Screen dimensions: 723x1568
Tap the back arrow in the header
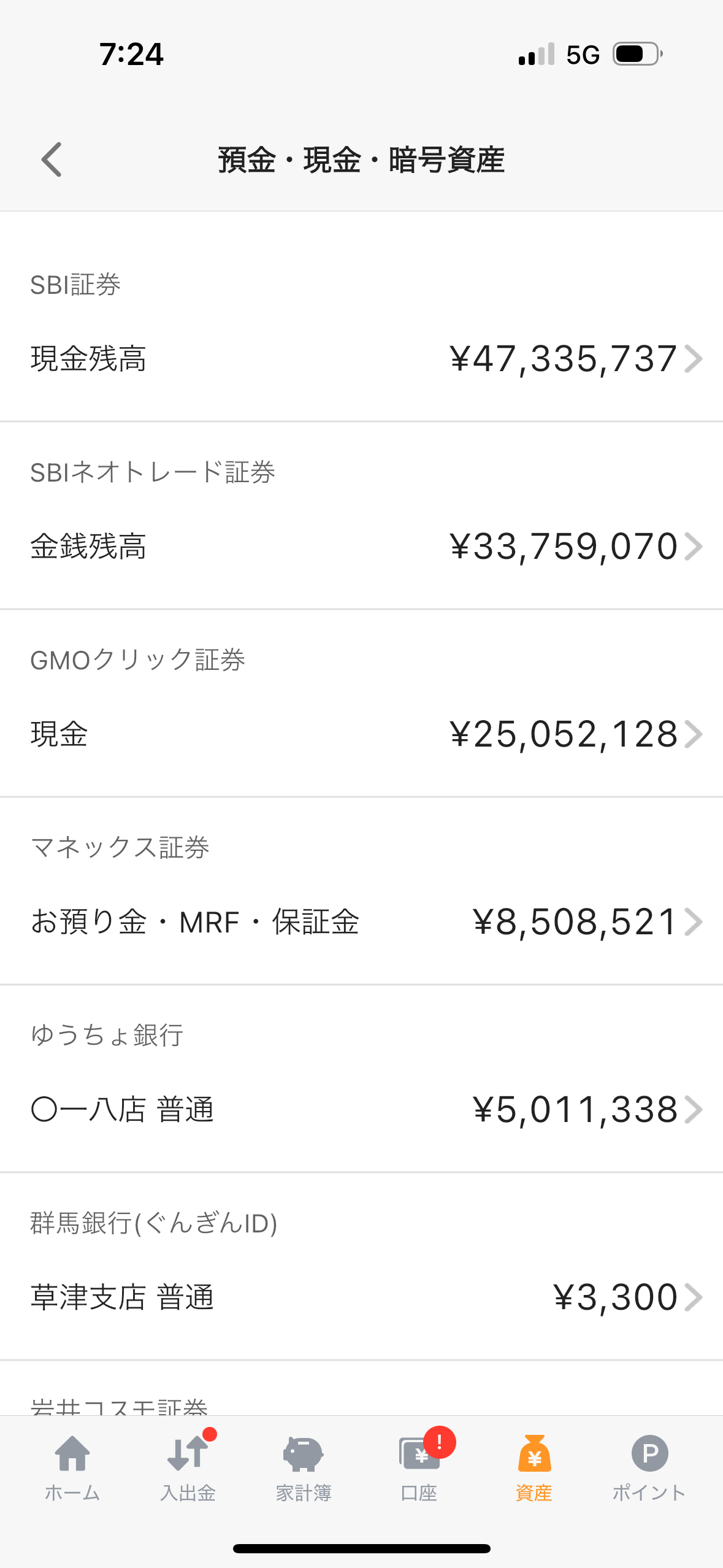pyautogui.click(x=52, y=159)
